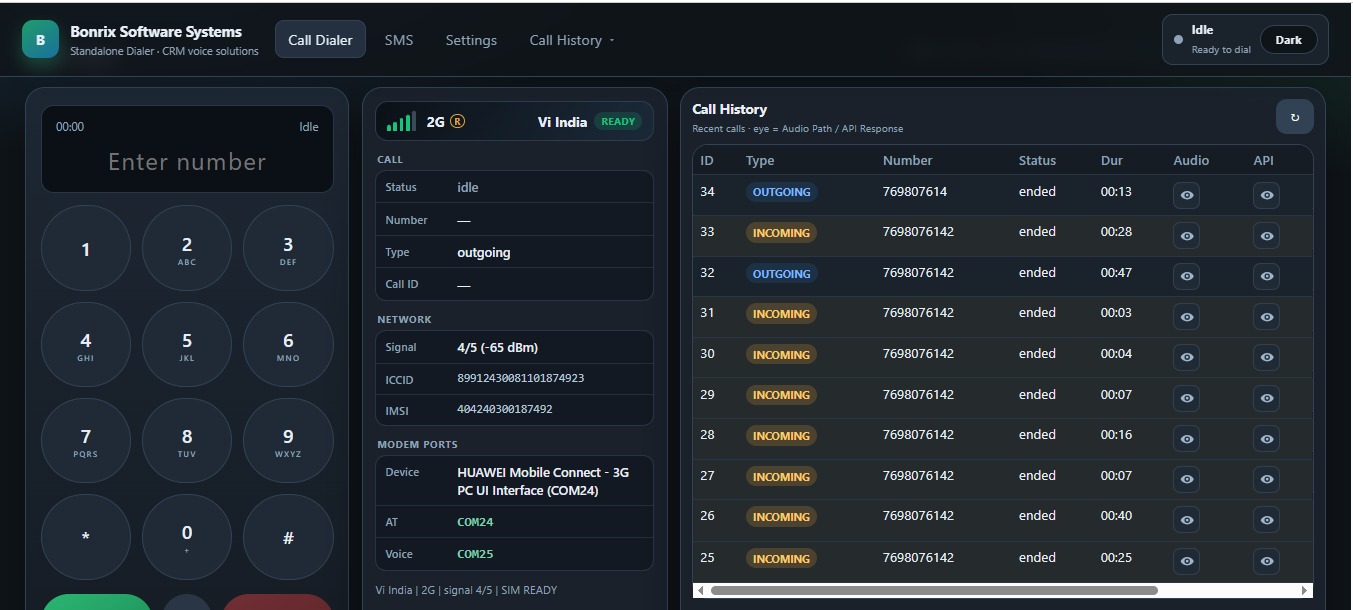The height and width of the screenshot is (610, 1353).
Task: Click the IMSI value 404240300187492
Action: click(x=505, y=409)
